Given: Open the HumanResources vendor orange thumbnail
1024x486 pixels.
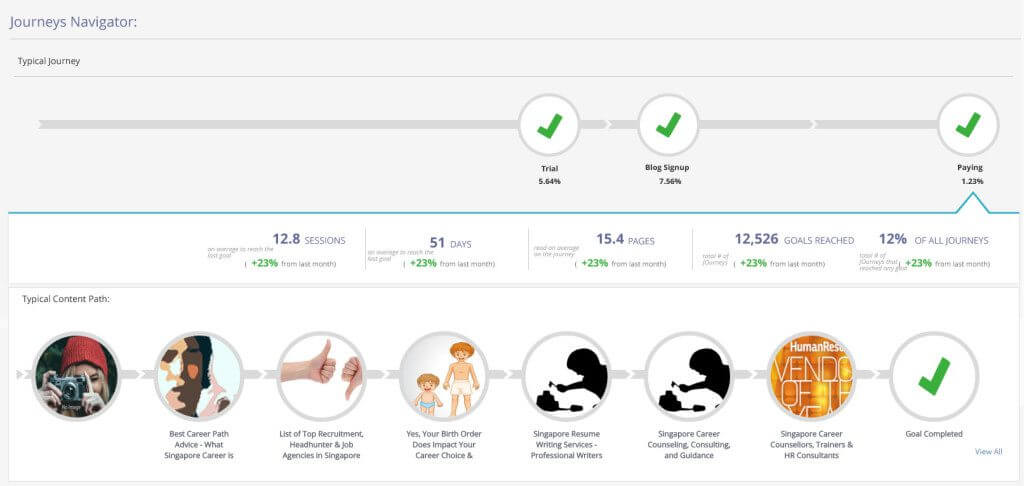Looking at the screenshot, I should [811, 376].
